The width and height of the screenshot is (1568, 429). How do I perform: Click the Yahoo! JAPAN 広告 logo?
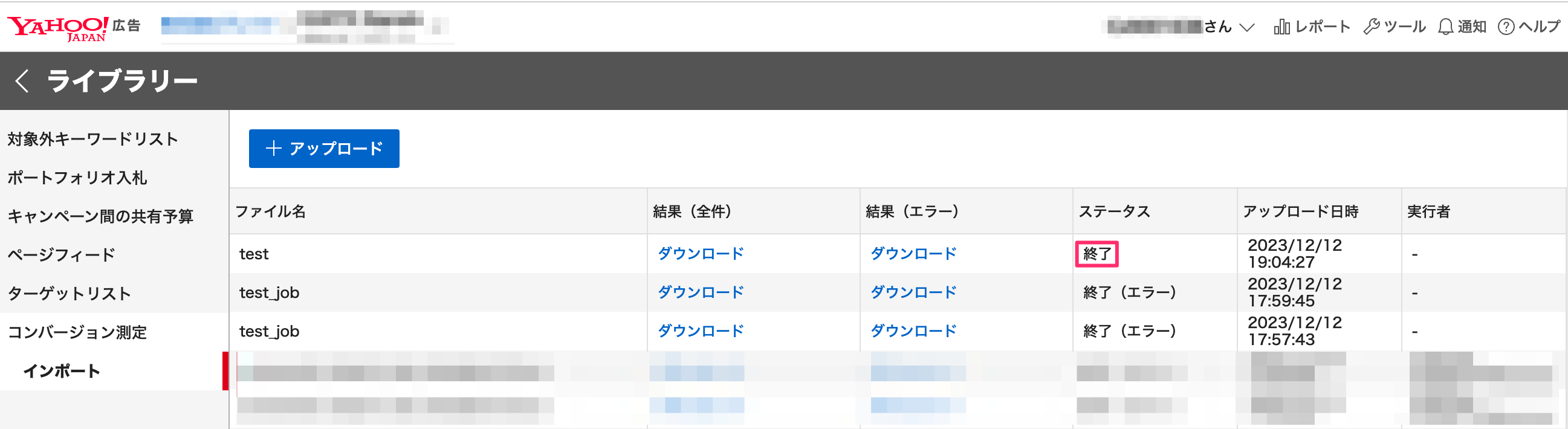[x=73, y=27]
